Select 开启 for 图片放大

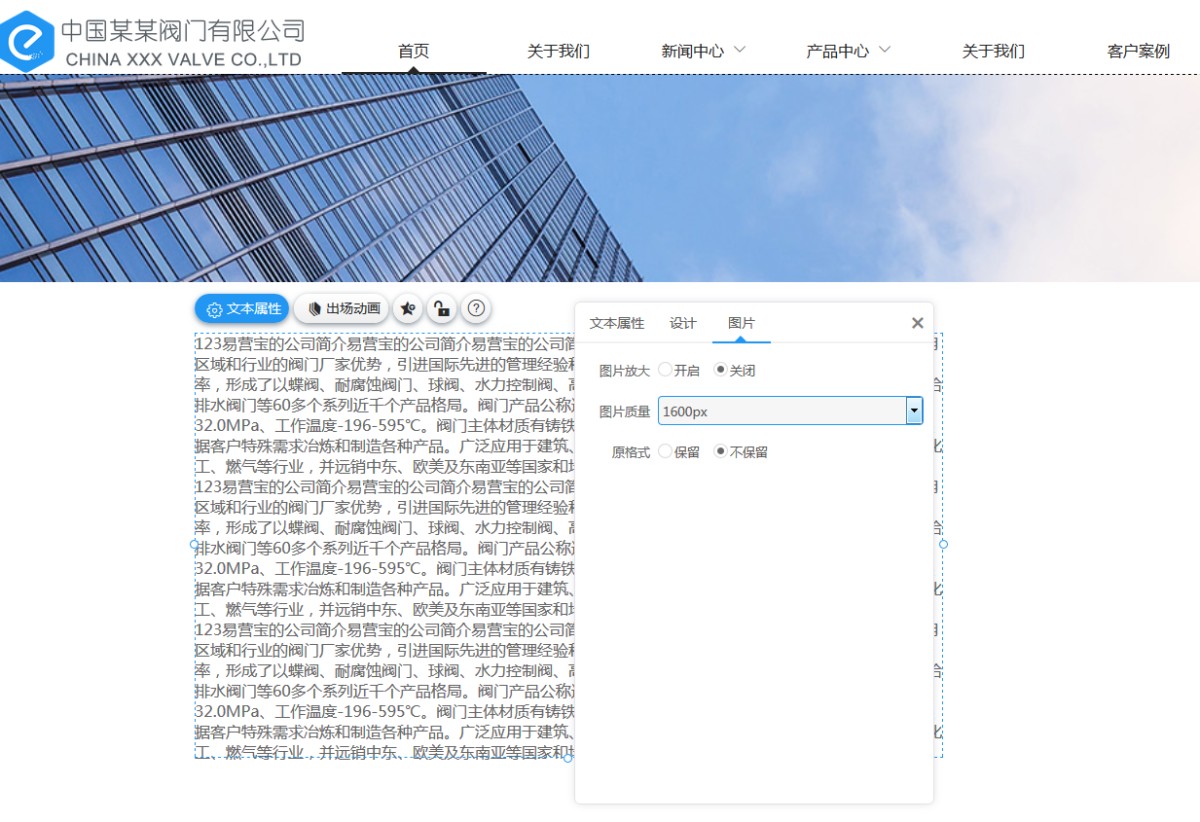pos(666,370)
